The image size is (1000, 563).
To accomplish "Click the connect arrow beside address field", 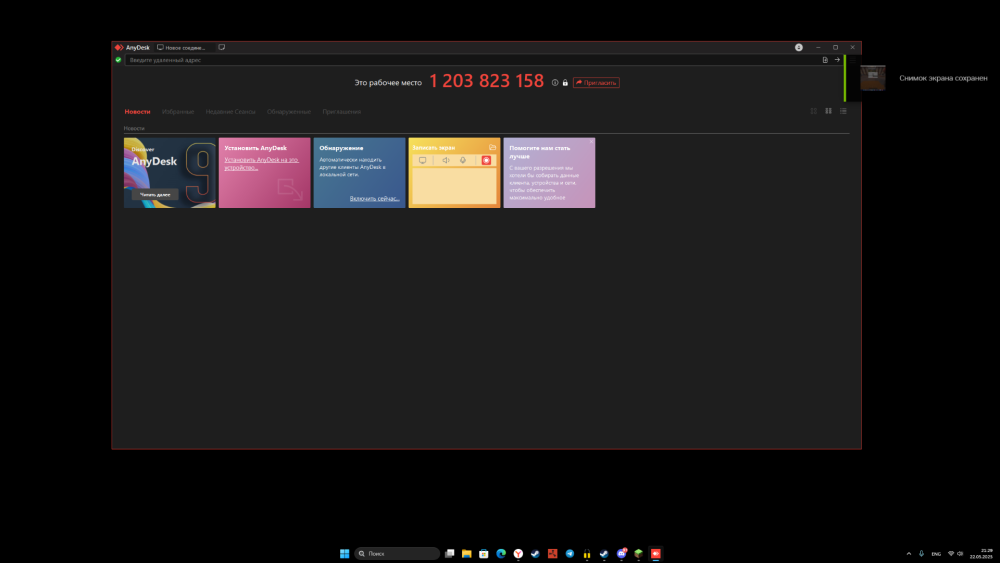I will coord(837,60).
